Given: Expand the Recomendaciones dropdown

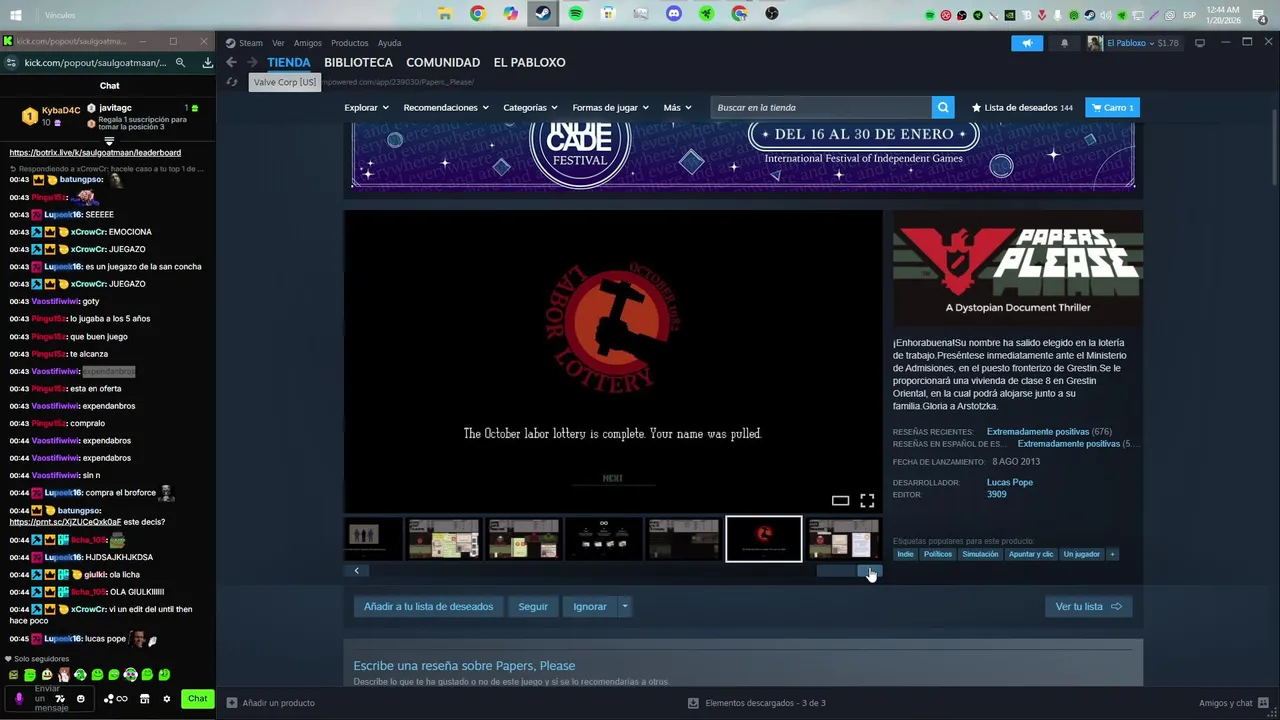Looking at the screenshot, I should click(x=446, y=107).
